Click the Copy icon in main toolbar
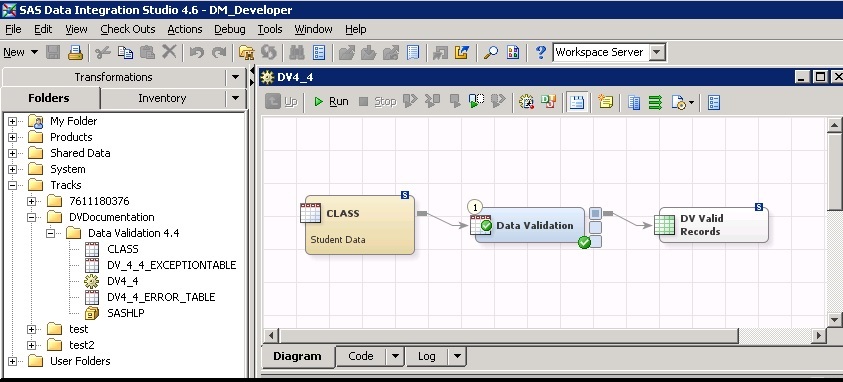Image resolution: width=843 pixels, height=382 pixels. [x=125, y=52]
